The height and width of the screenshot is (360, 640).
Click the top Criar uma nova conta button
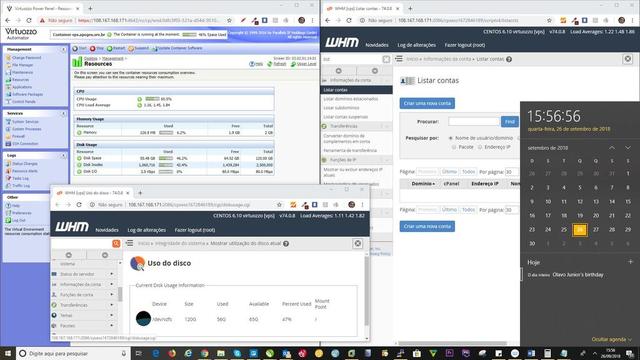[427, 103]
